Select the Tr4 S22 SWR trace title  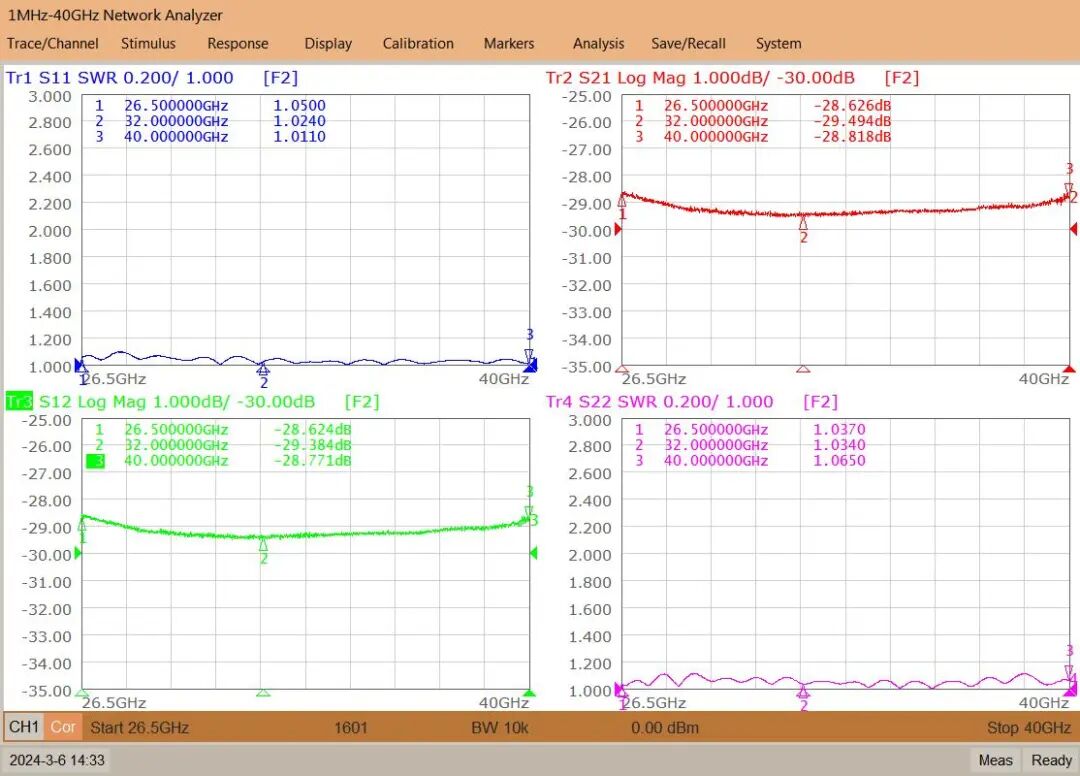point(659,401)
